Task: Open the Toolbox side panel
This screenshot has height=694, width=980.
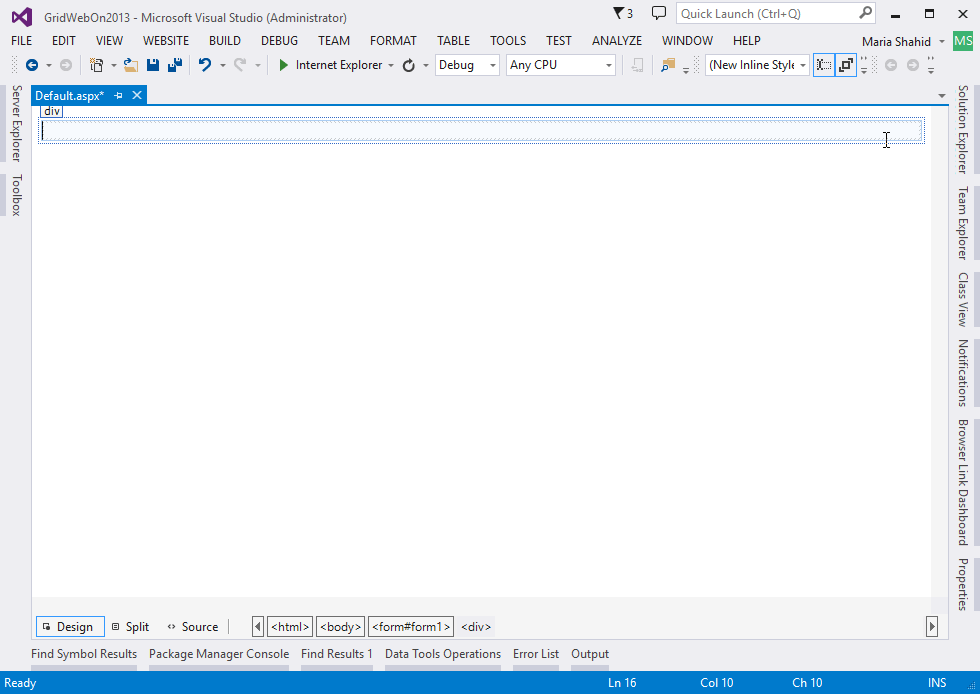Action: [x=17, y=195]
